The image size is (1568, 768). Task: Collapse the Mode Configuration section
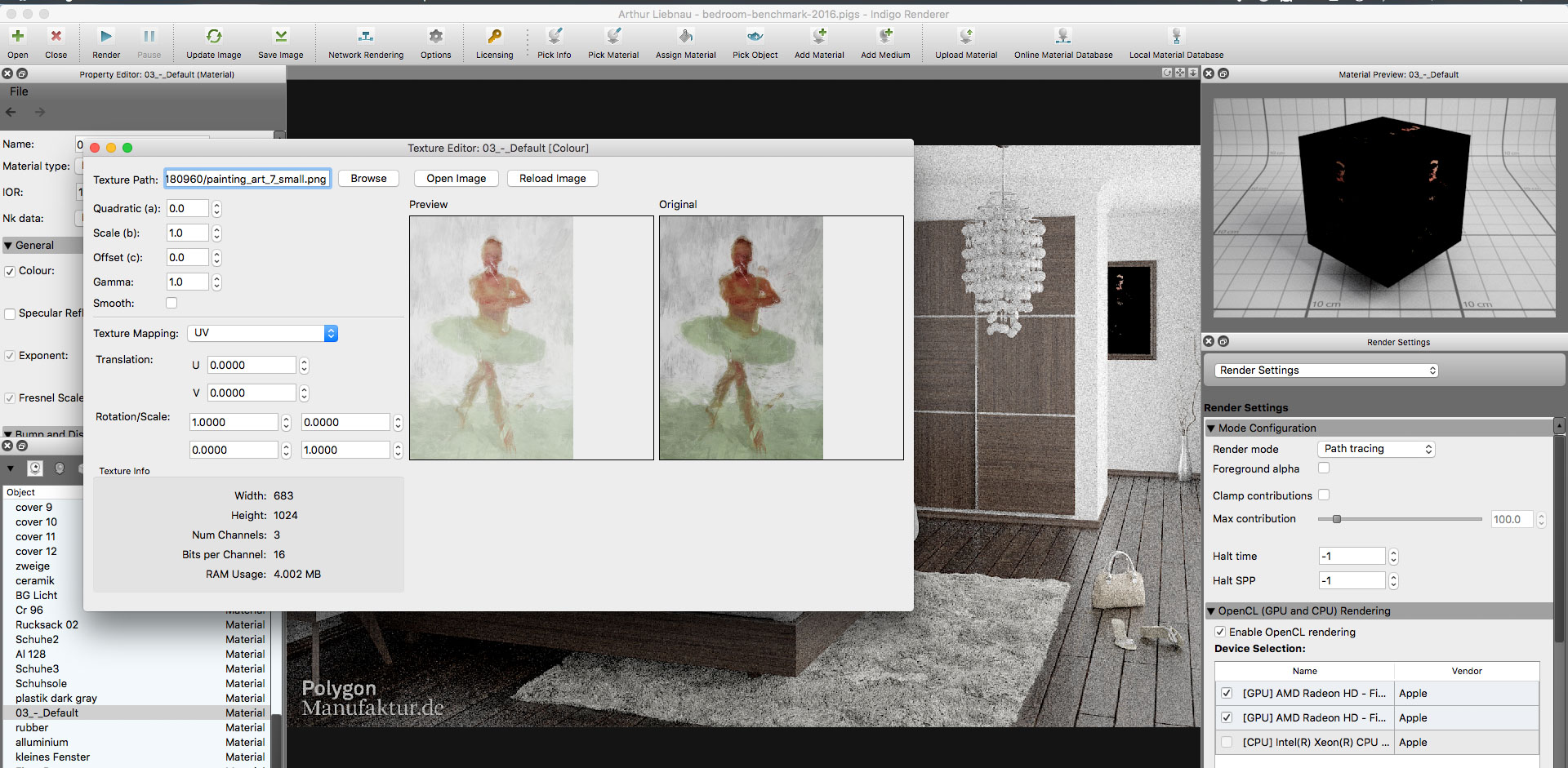[x=1211, y=428]
